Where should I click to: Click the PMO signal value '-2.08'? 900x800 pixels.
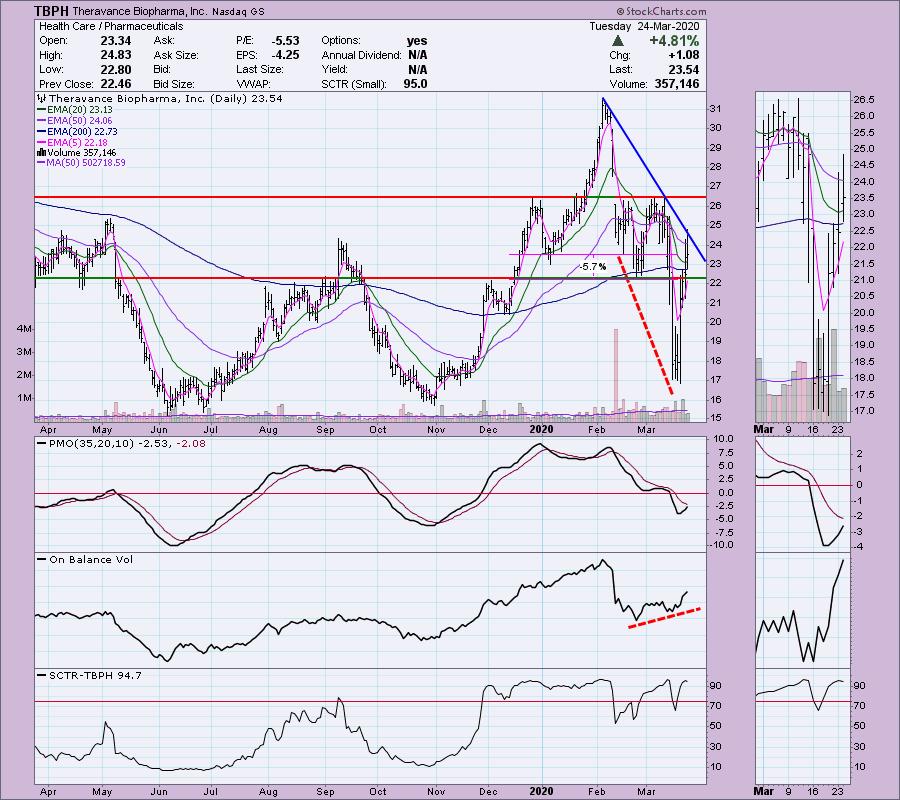tap(191, 444)
